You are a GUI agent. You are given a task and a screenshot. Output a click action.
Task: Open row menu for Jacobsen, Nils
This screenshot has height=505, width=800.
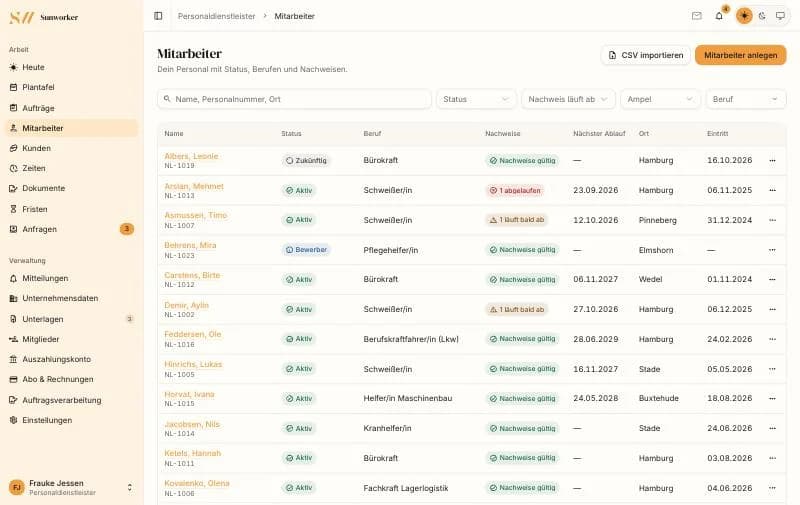click(772, 428)
